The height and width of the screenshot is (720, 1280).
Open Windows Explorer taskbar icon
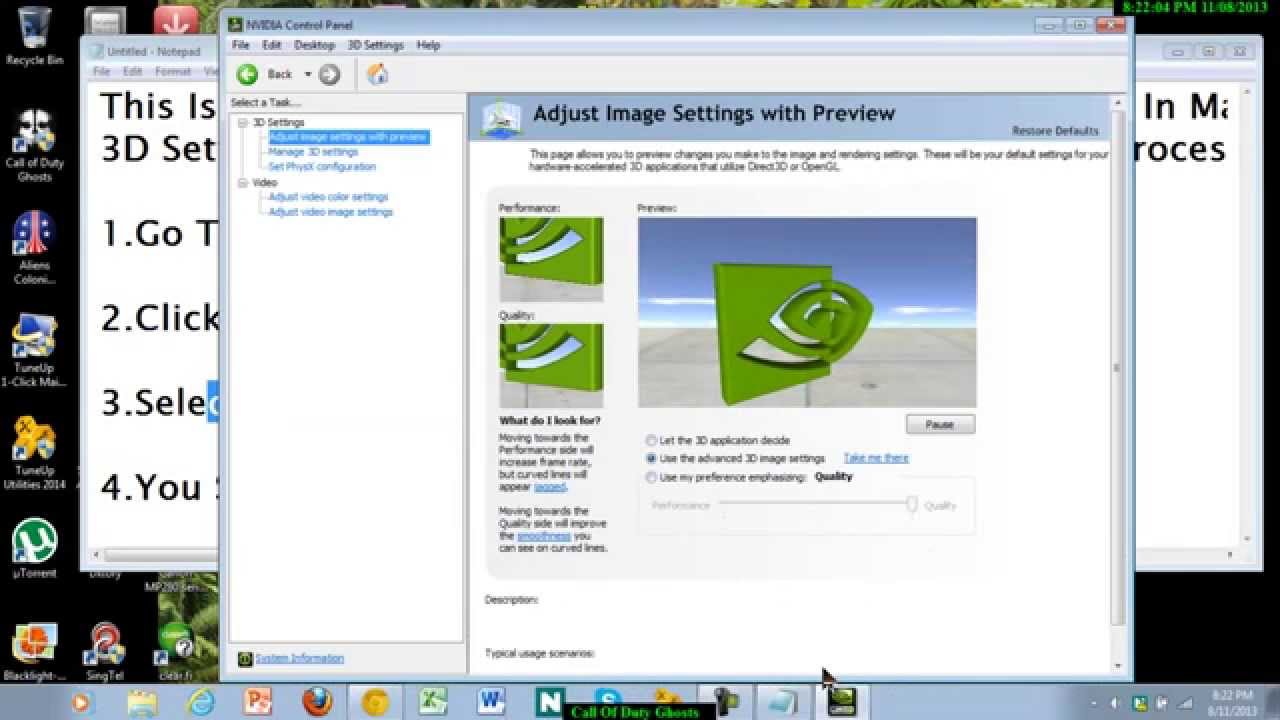142,702
